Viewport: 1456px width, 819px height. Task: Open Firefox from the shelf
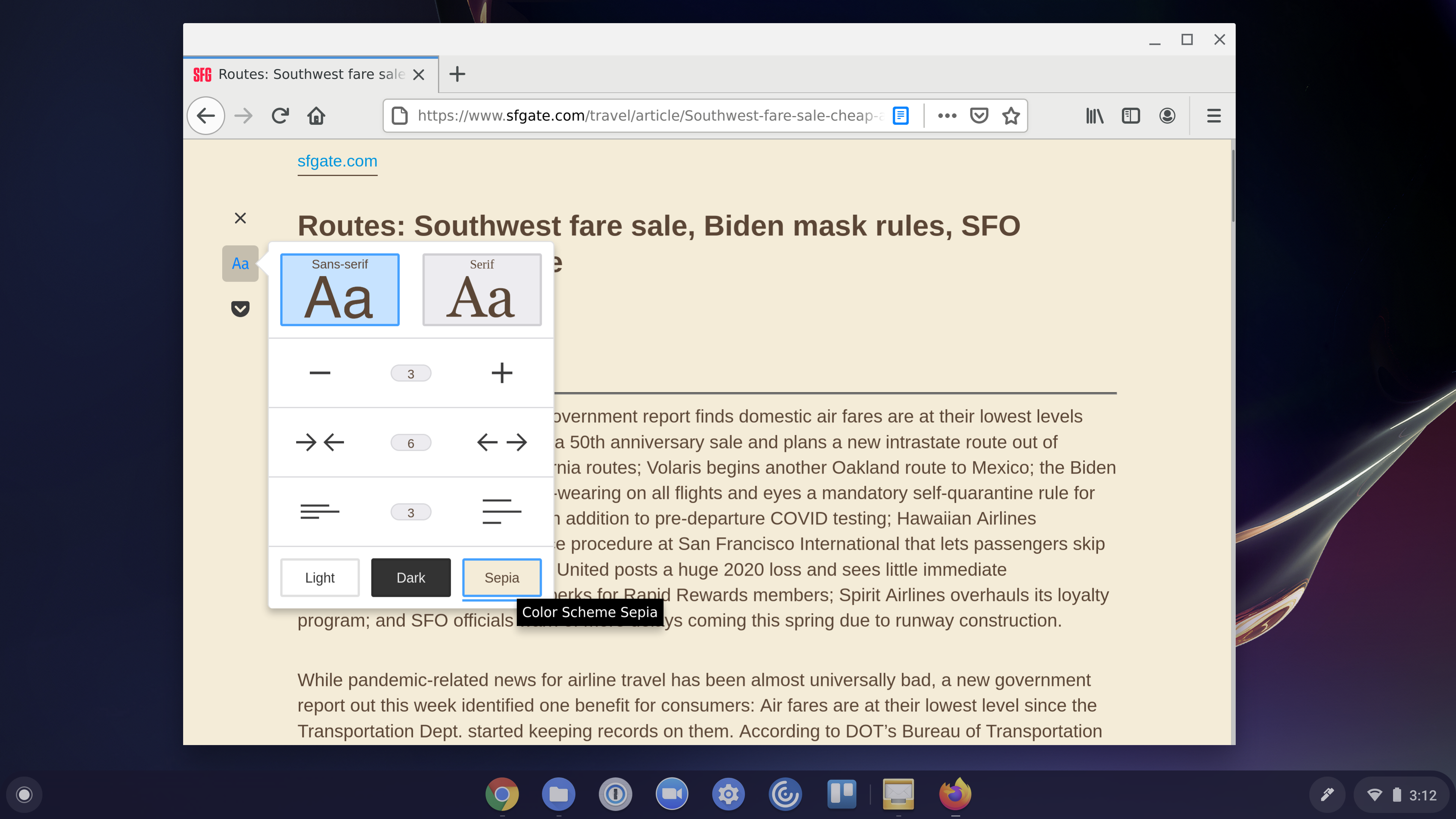[955, 794]
